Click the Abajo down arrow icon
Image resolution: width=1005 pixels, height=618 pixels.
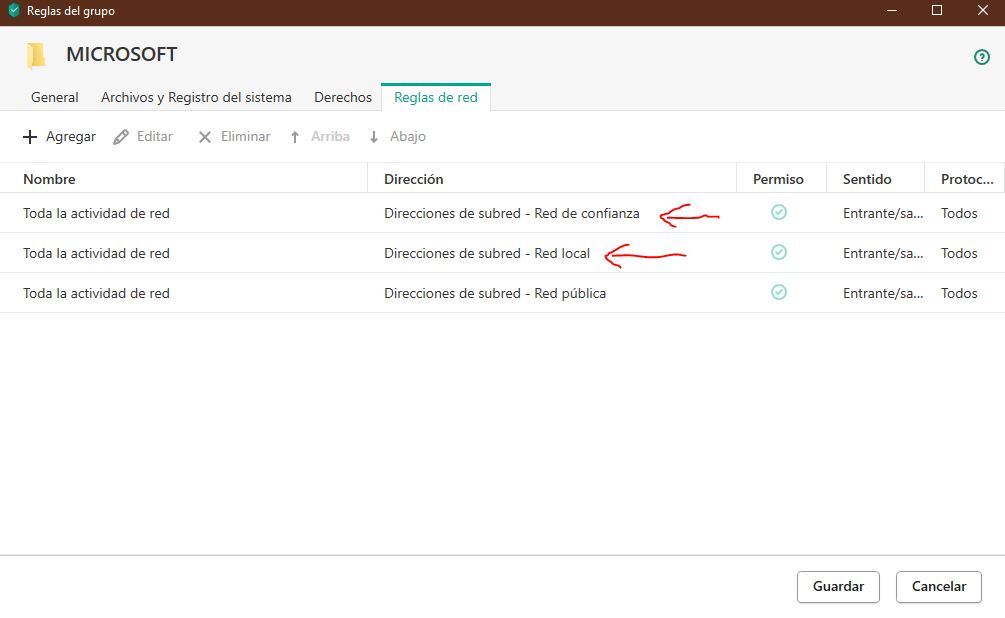374,137
